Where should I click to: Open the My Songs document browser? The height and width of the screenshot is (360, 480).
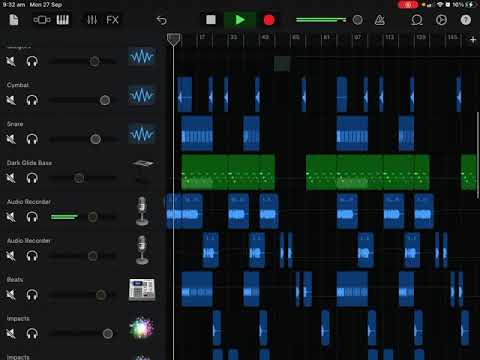pyautogui.click(x=14, y=20)
